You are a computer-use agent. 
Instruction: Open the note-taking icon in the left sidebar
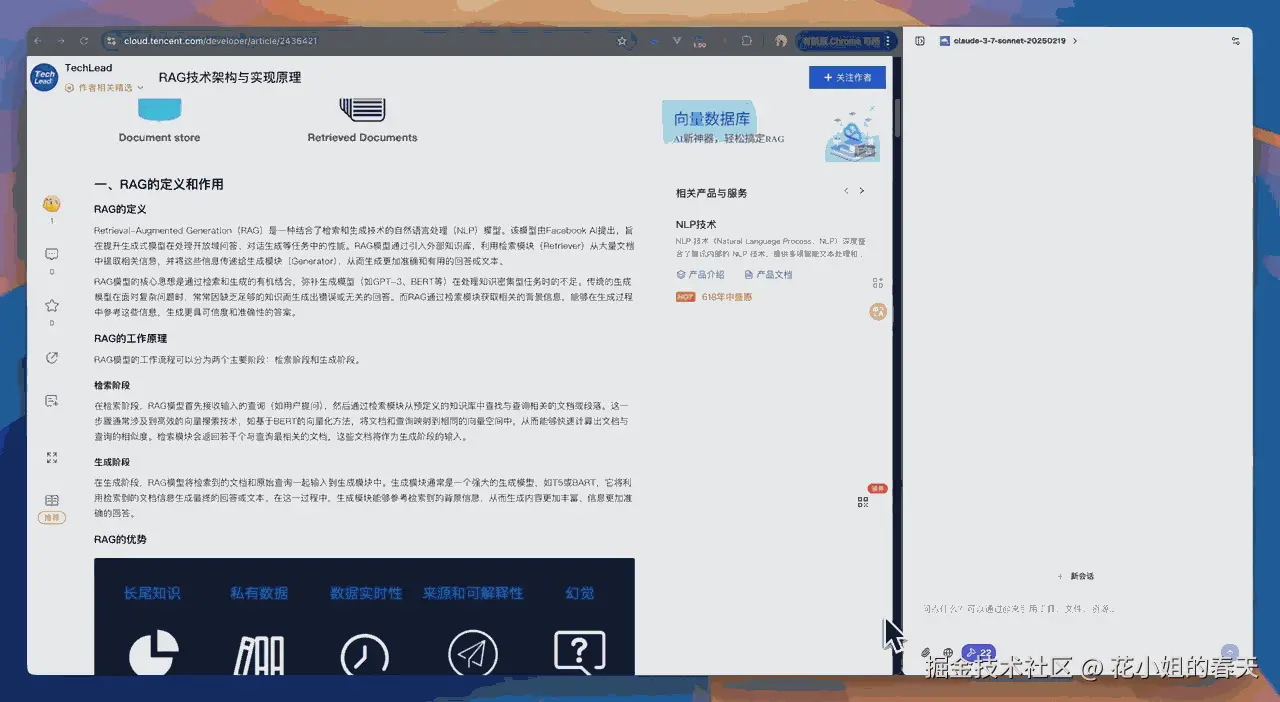coord(52,400)
